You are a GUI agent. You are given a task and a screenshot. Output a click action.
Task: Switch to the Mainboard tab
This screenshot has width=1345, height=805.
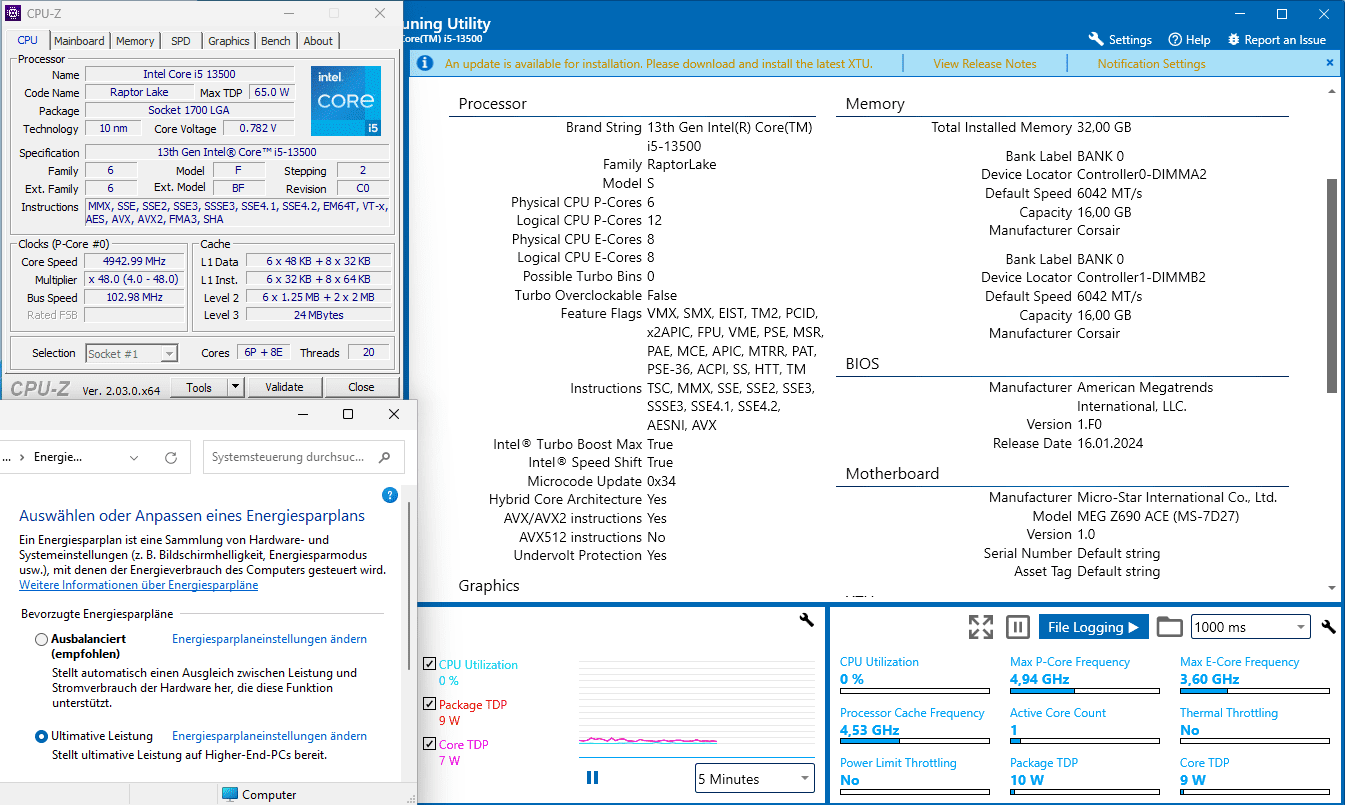[79, 41]
